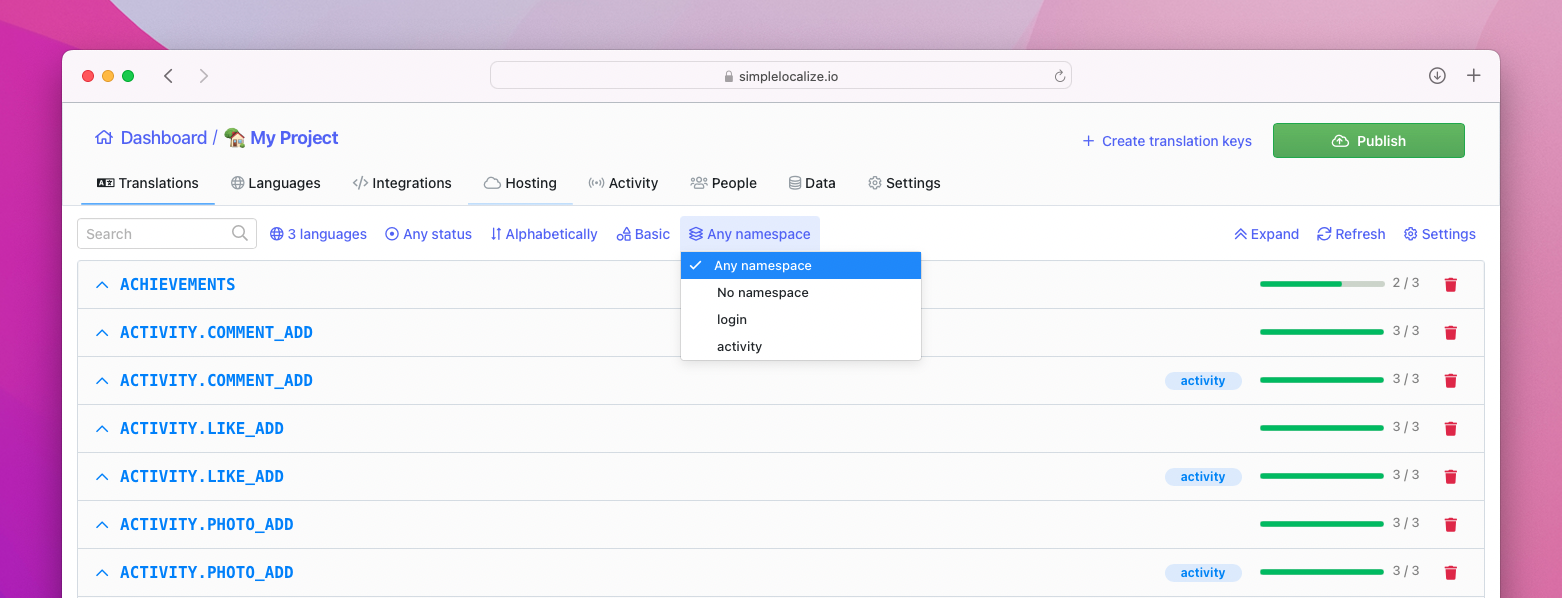
Task: Collapse ACTIVITY.COMMENT_ADD row tagged activity
Action: click(x=101, y=381)
